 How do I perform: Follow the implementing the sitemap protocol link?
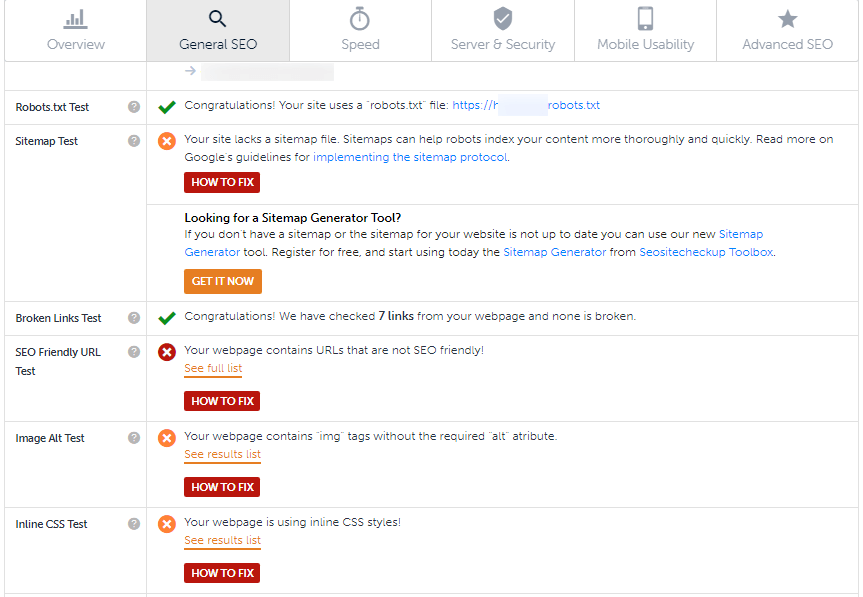coord(410,157)
